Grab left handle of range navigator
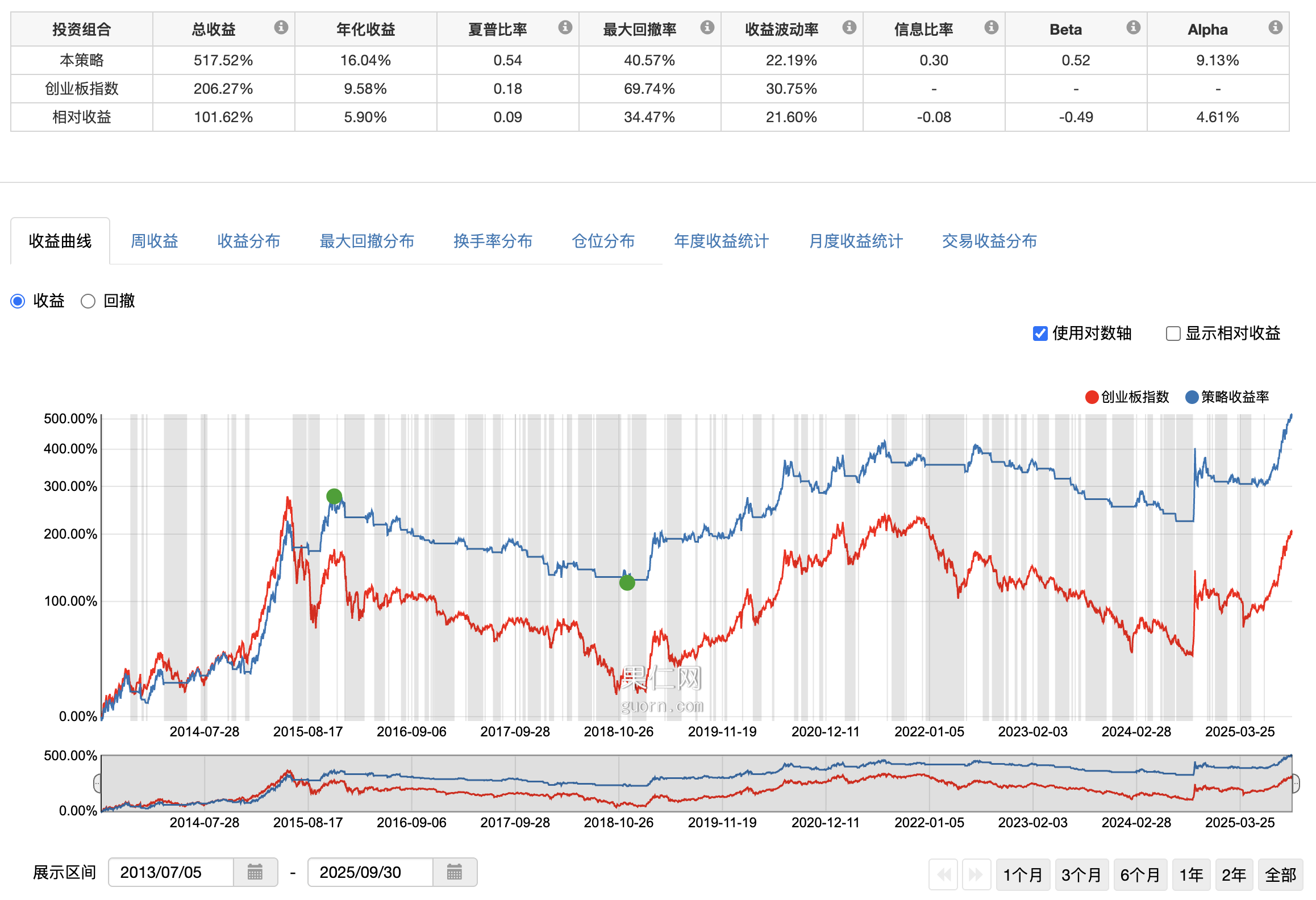Screen dimensions: 1316x900 pos(97,784)
